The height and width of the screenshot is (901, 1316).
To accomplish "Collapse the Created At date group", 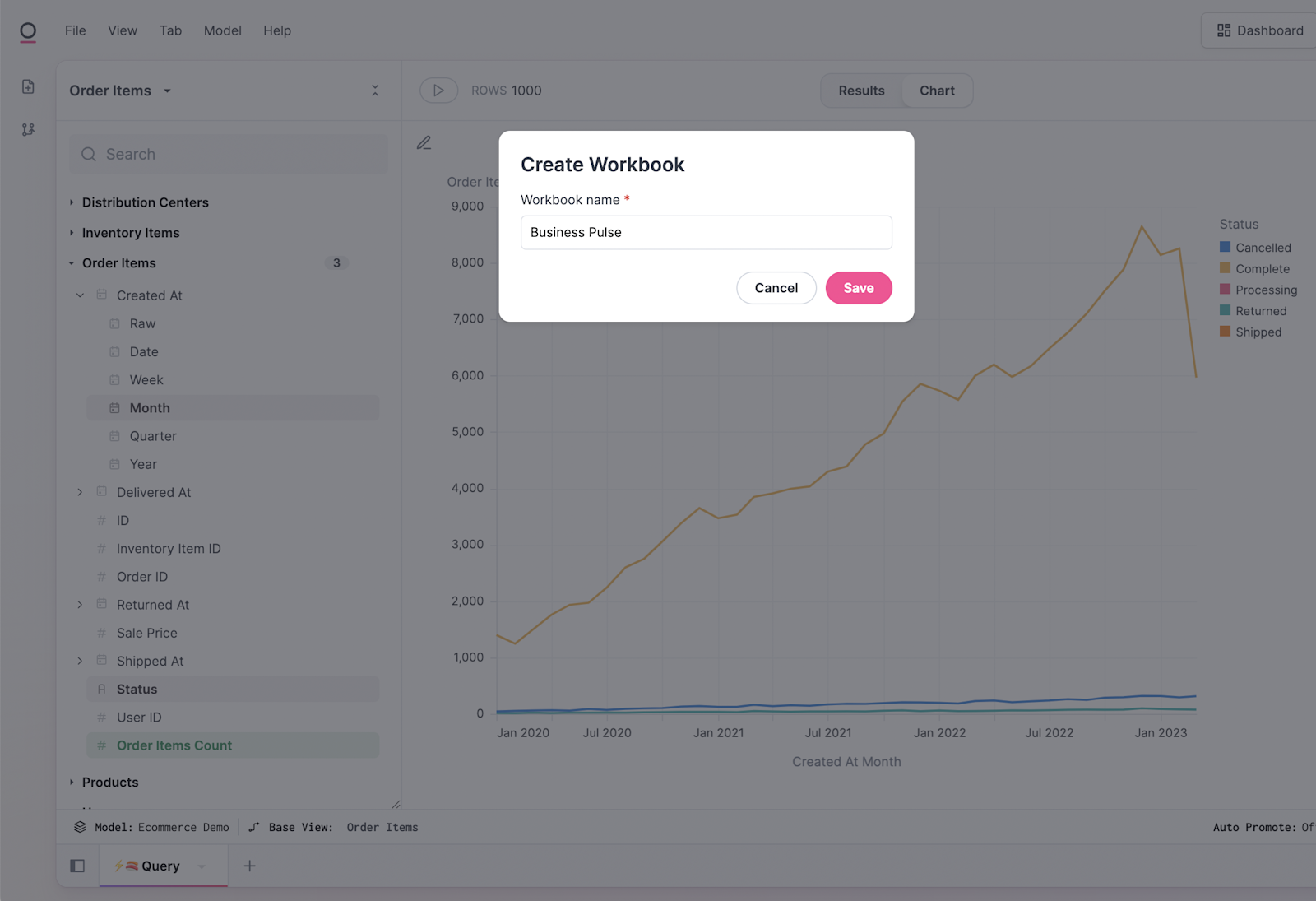I will click(x=80, y=295).
